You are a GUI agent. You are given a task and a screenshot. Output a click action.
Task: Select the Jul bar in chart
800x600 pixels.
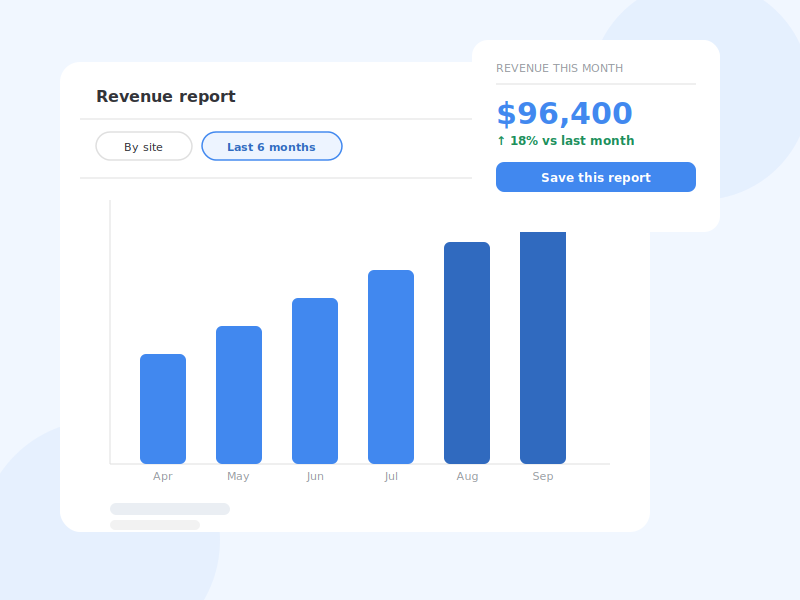[x=391, y=367]
